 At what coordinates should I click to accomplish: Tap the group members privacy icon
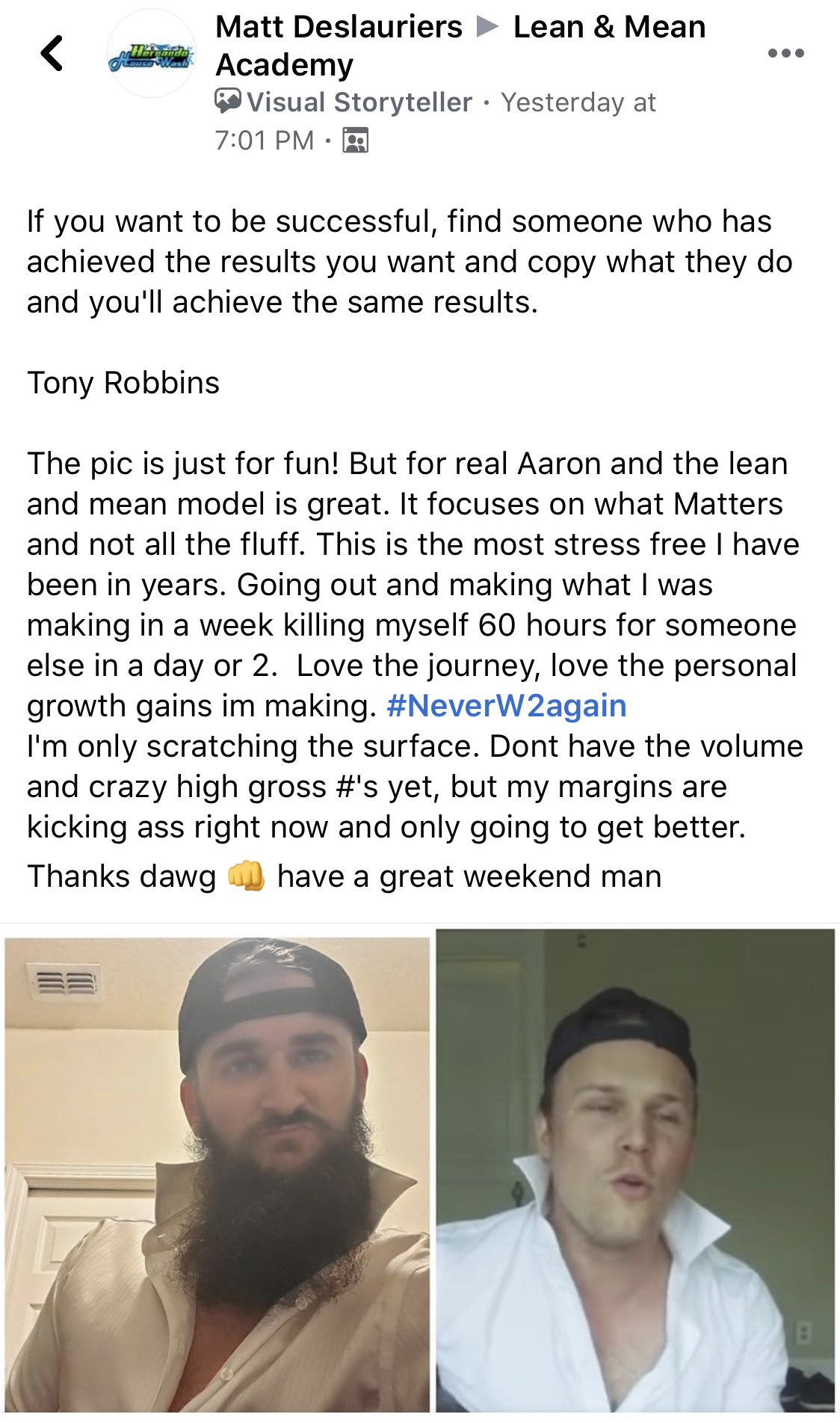click(x=355, y=140)
